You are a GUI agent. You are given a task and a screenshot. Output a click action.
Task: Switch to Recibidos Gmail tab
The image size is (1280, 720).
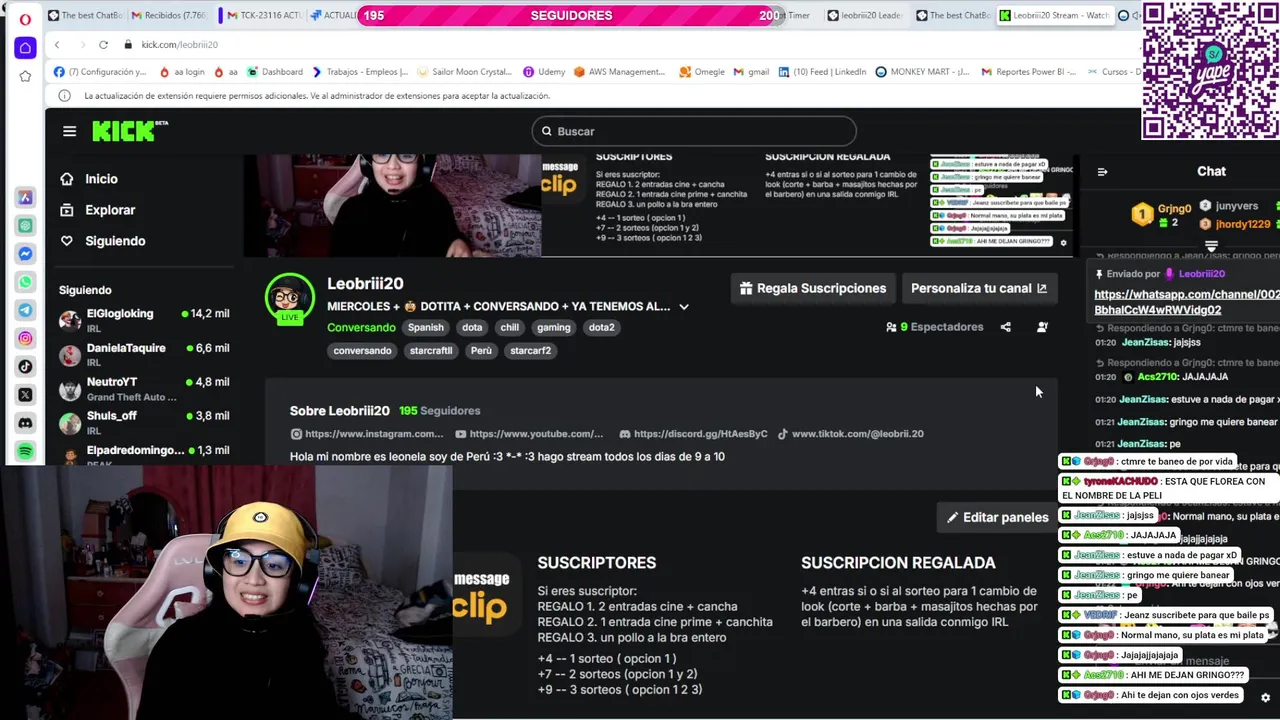pyautogui.click(x=169, y=15)
